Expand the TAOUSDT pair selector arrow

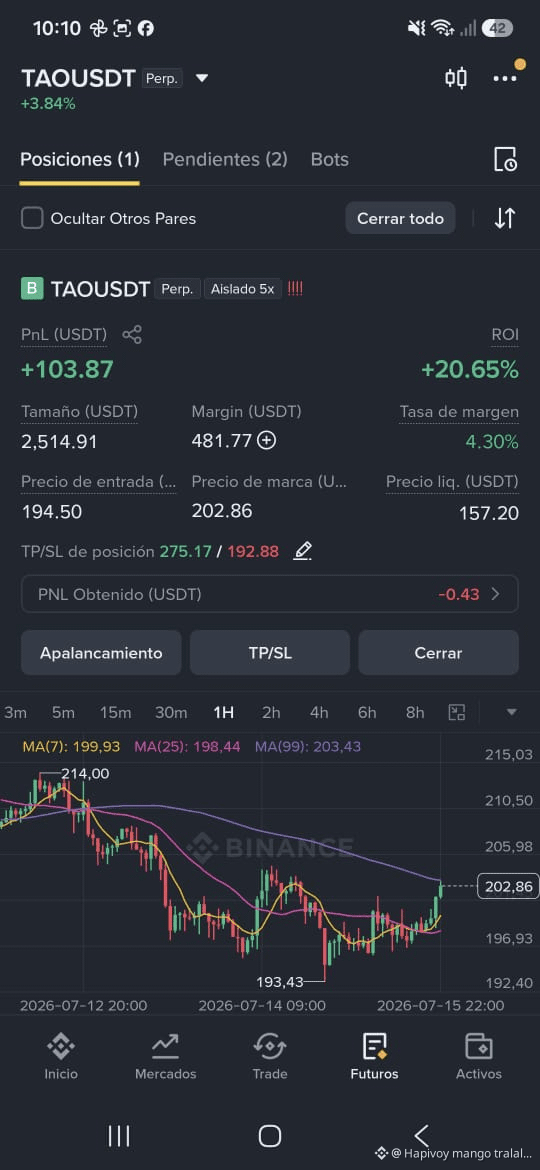201,78
